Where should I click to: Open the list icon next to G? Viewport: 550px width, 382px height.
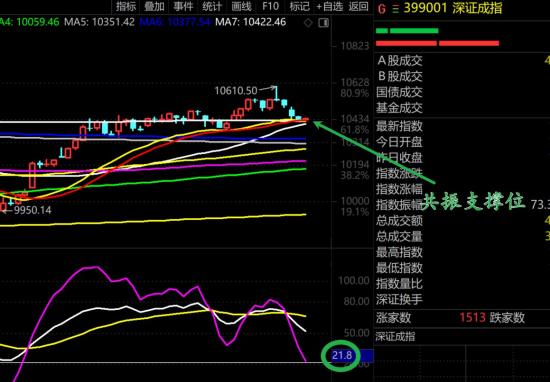coord(396,9)
